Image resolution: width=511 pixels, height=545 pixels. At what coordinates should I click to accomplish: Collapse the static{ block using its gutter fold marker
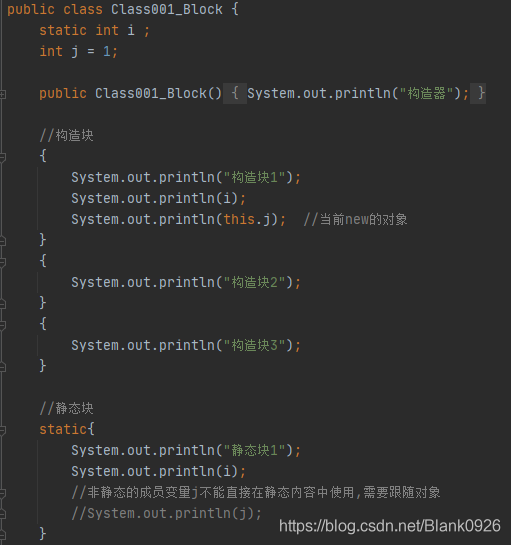point(2,430)
